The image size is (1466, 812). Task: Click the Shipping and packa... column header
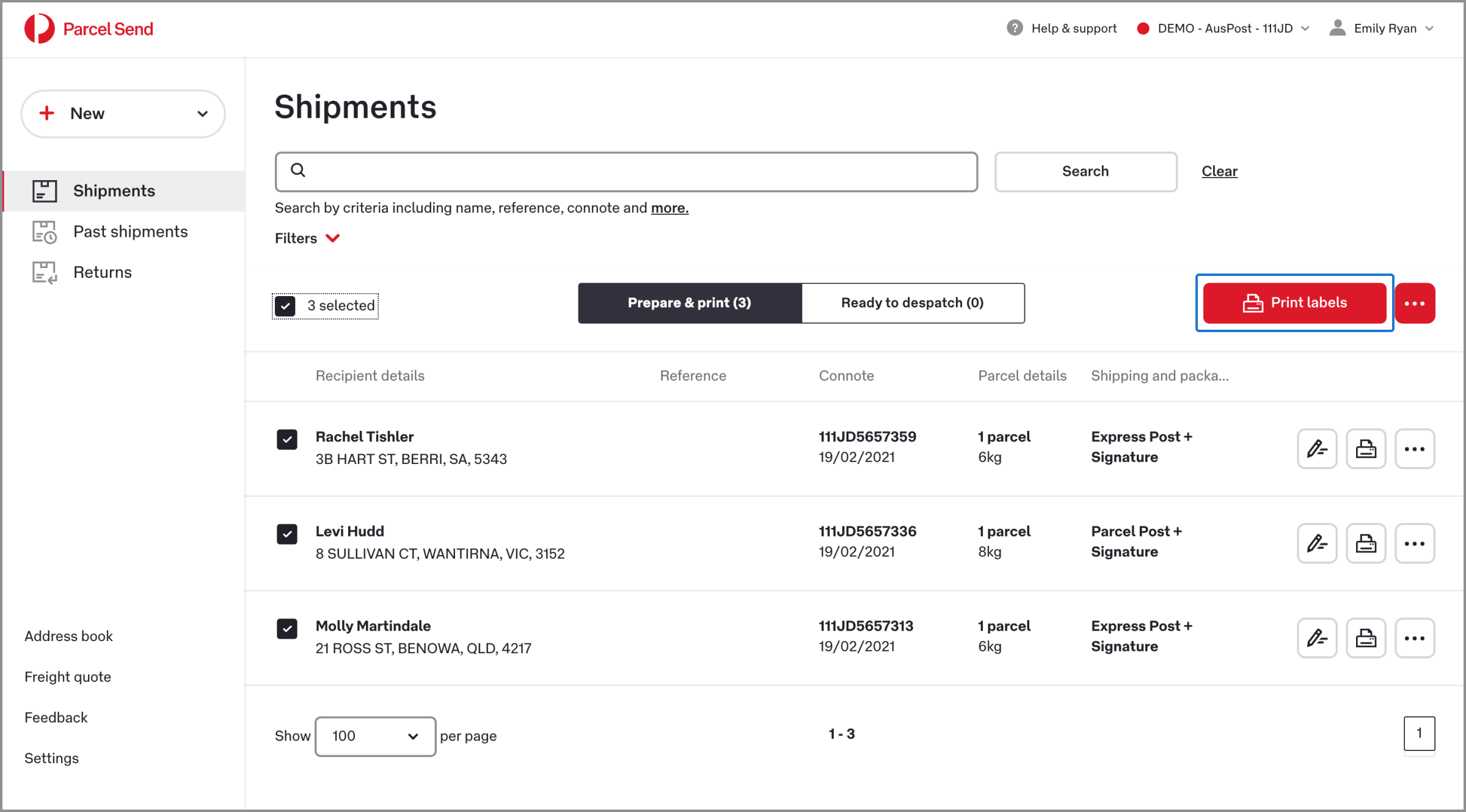(x=1160, y=376)
